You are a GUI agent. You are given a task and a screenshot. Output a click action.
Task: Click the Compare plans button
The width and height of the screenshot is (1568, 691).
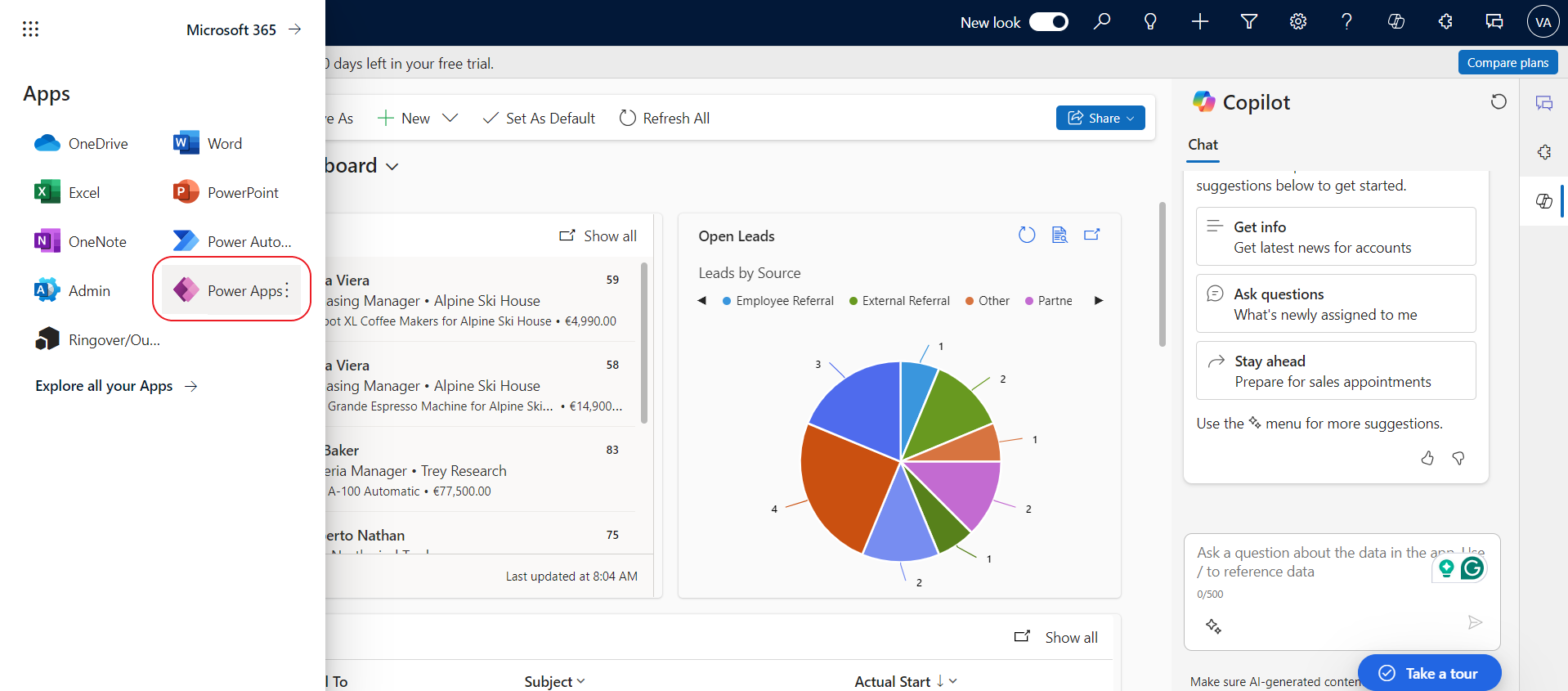[x=1508, y=62]
